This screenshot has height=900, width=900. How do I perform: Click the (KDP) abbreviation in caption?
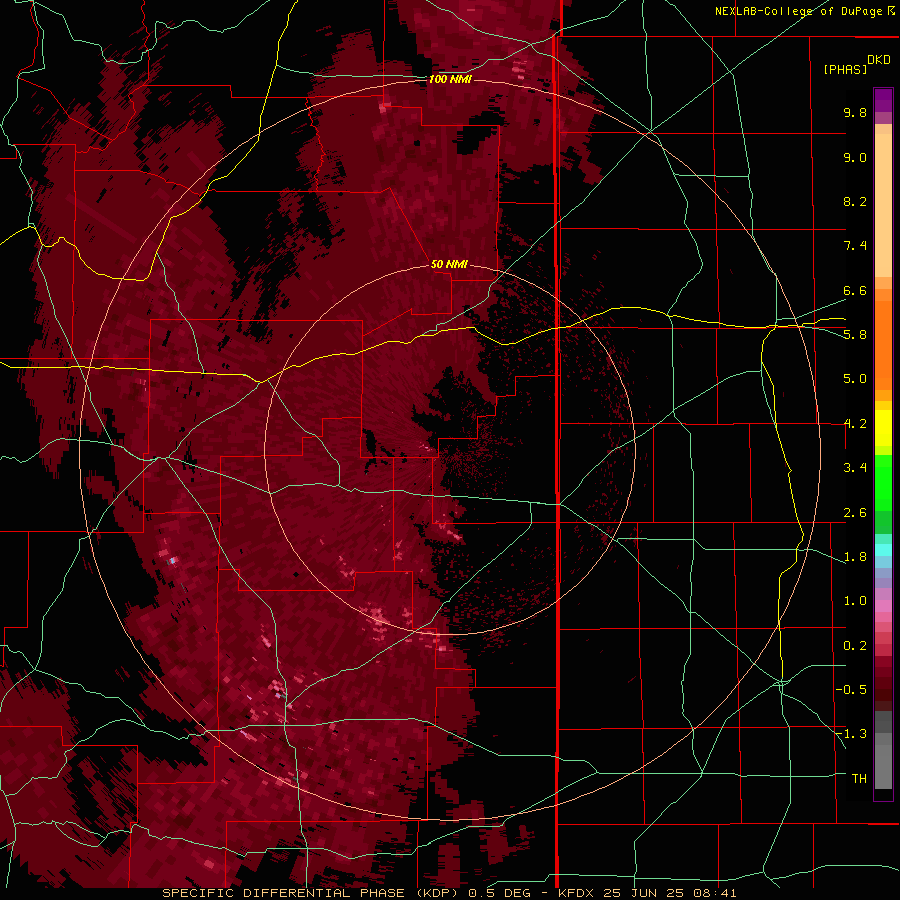click(x=435, y=893)
